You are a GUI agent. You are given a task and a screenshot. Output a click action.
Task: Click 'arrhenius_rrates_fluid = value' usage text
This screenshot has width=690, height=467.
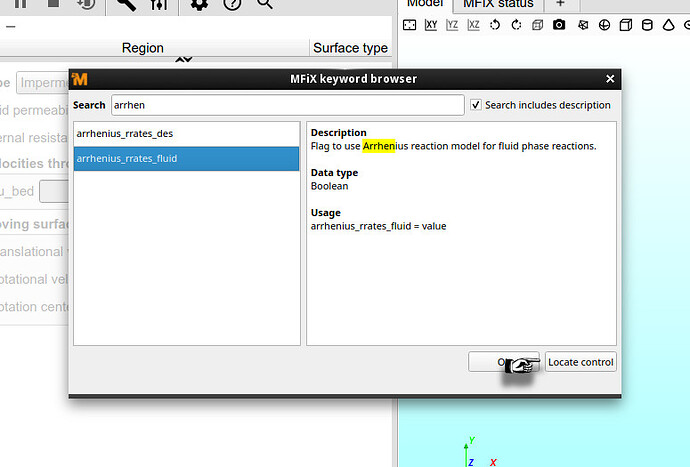378,226
